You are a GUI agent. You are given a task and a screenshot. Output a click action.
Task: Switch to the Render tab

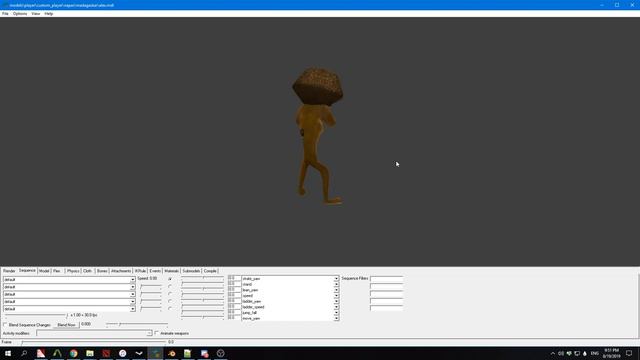[9, 271]
